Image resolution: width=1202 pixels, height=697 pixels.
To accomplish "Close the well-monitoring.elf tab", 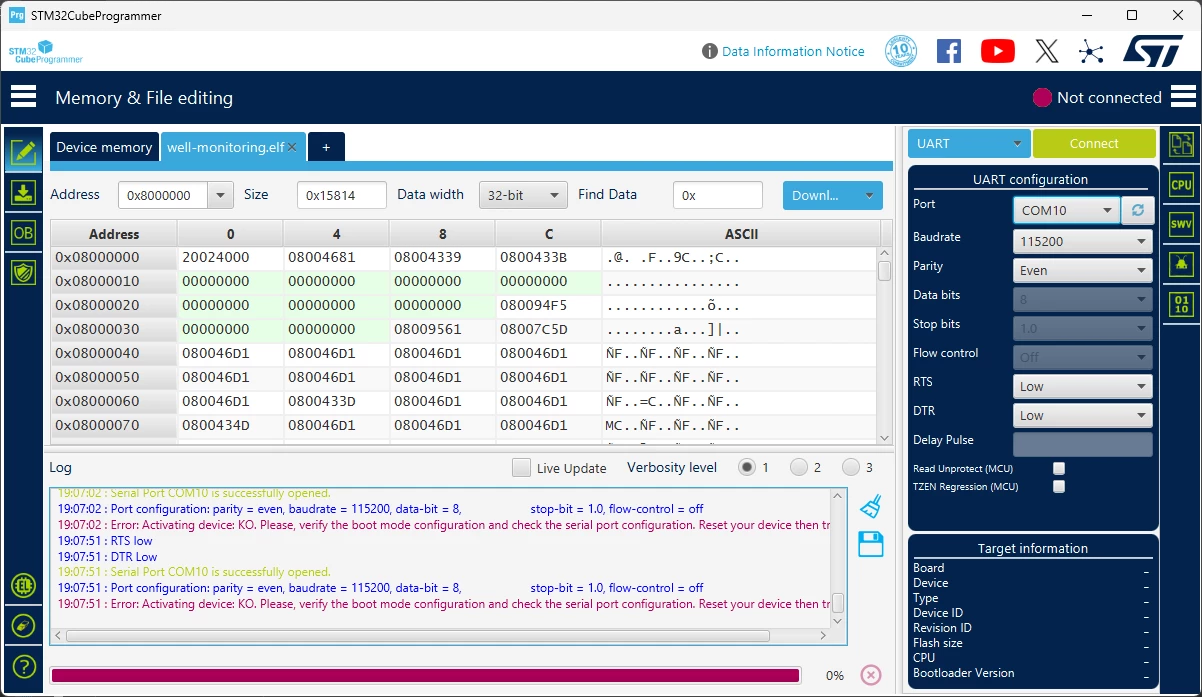I will (292, 147).
